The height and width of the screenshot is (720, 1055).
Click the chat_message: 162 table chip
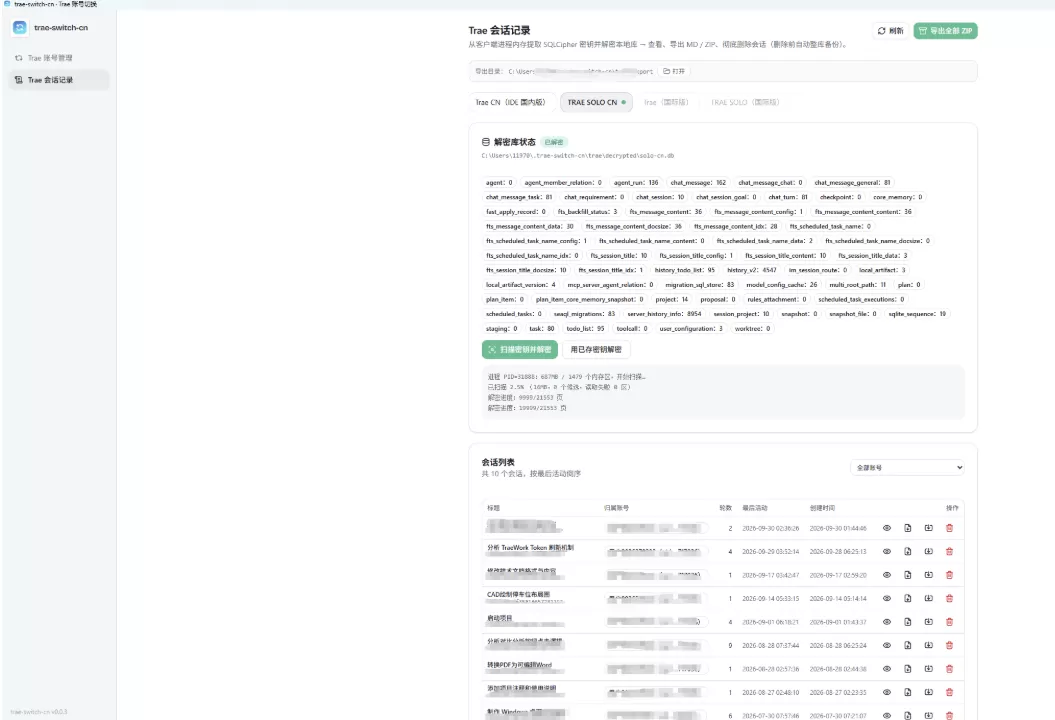(698, 182)
